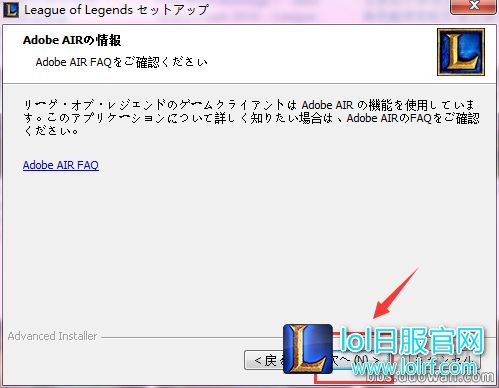Close the League of Legends setup window

click(x=473, y=6)
